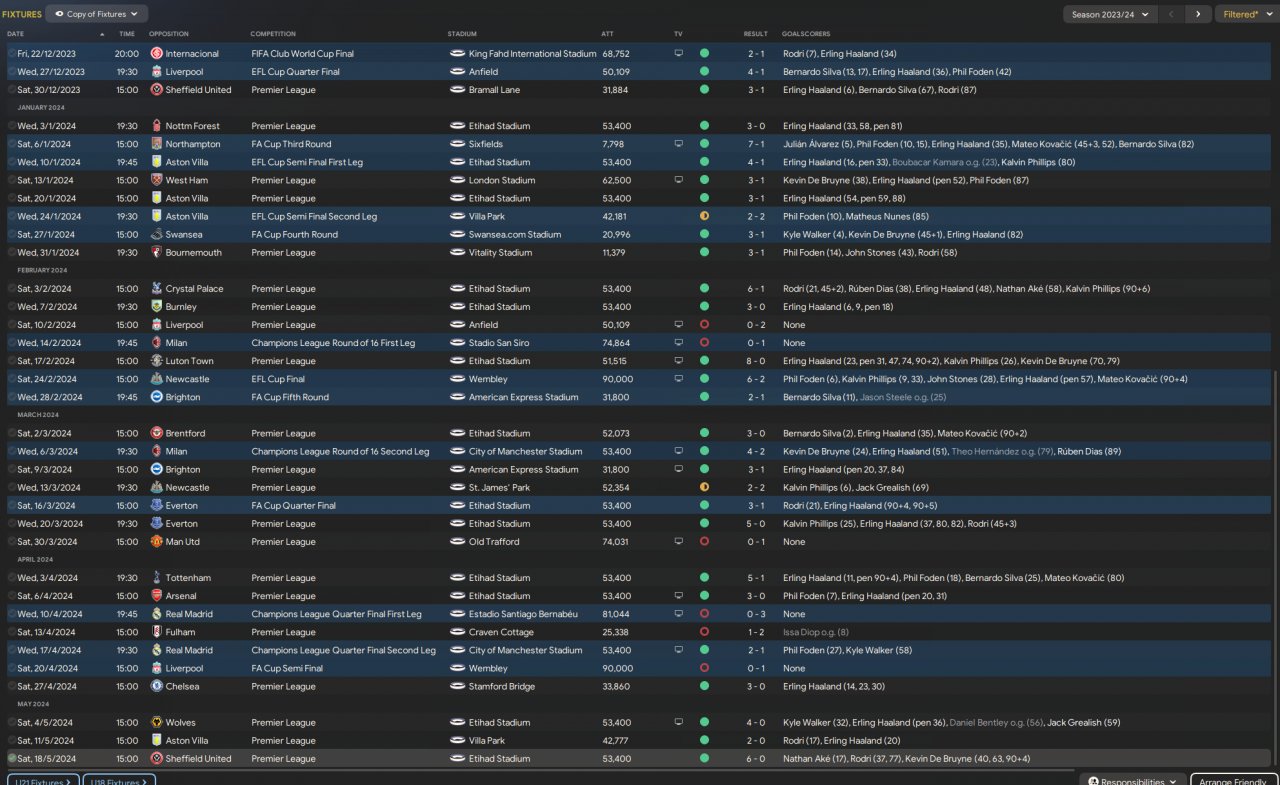1280x785 pixels.
Task: Toggle the row selector for Sat, 6/1/2024
Action: pos(11,144)
